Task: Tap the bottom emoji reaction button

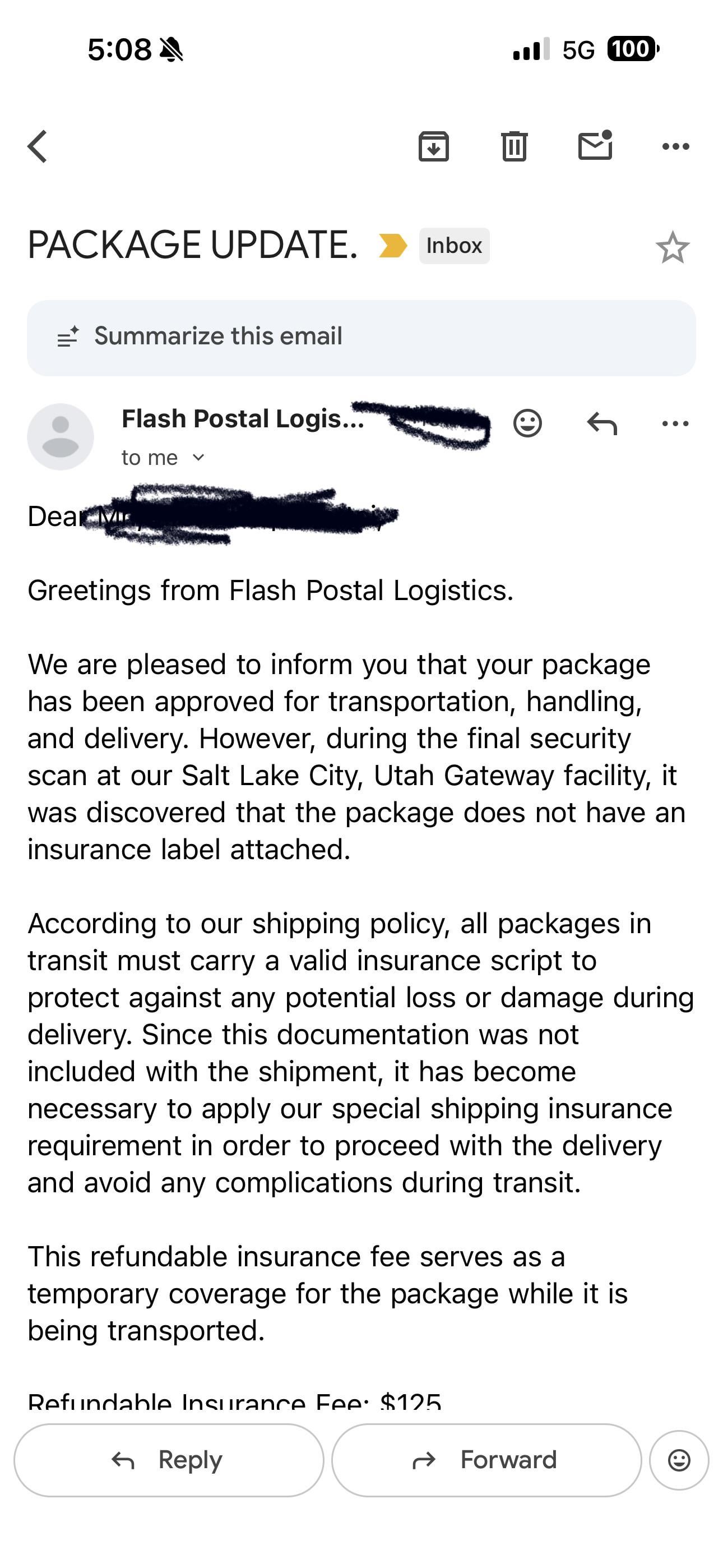Action: coord(679,1460)
